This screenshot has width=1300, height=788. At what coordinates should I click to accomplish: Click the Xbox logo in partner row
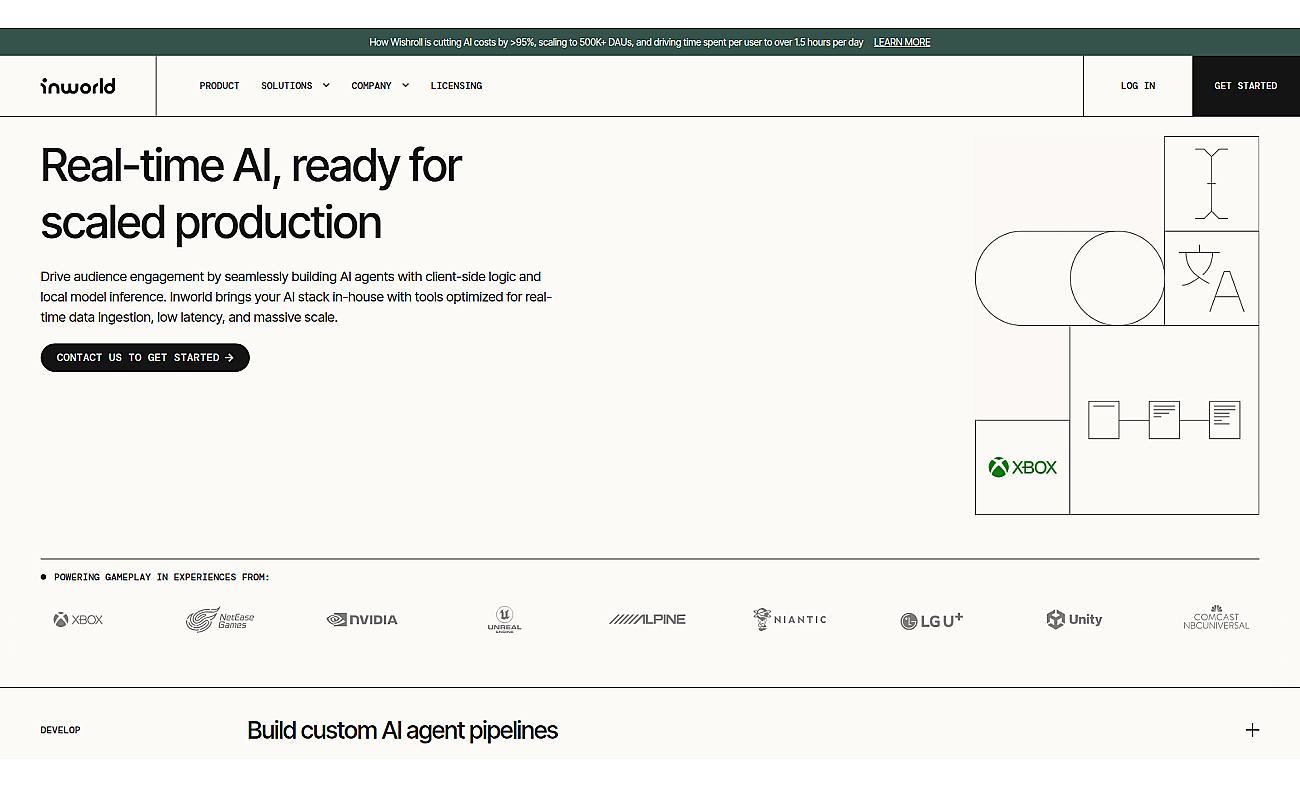[x=78, y=620]
